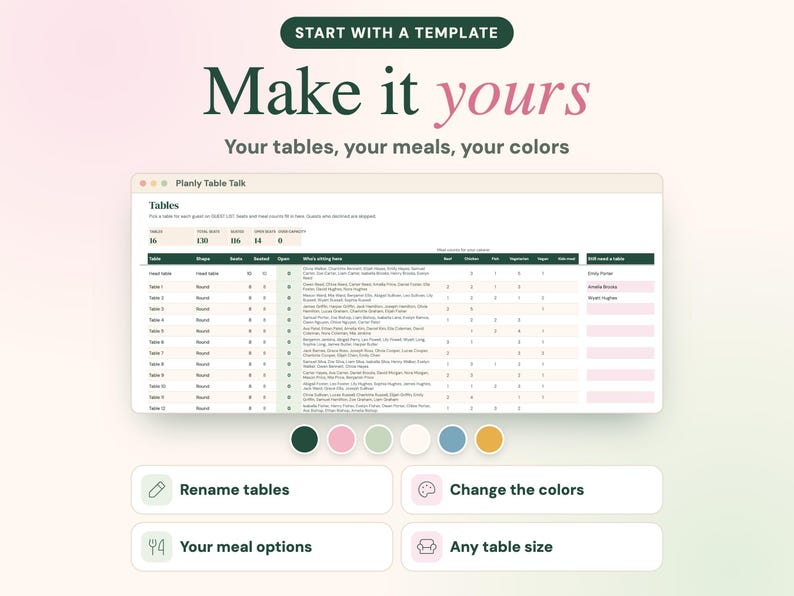The height and width of the screenshot is (596, 794).
Task: Pick the mustard yellow color swatch
Action: tap(489, 439)
